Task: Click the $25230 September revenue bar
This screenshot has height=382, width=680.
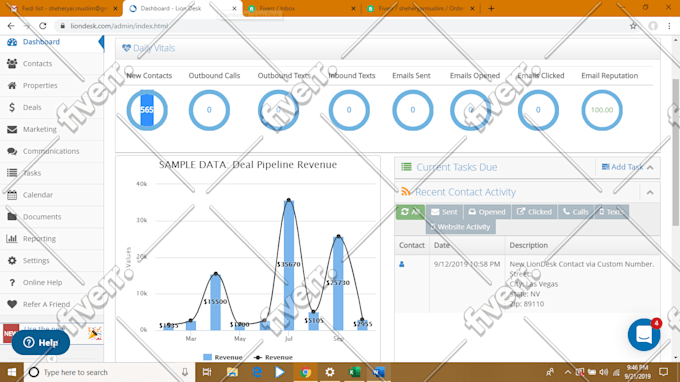Action: click(338, 283)
